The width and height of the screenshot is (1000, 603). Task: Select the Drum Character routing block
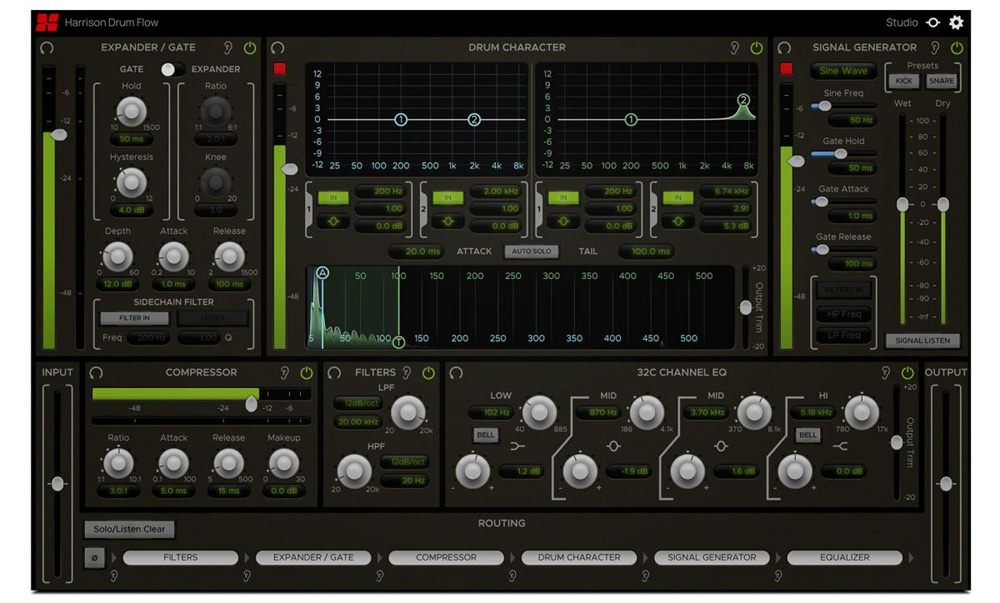(x=579, y=557)
